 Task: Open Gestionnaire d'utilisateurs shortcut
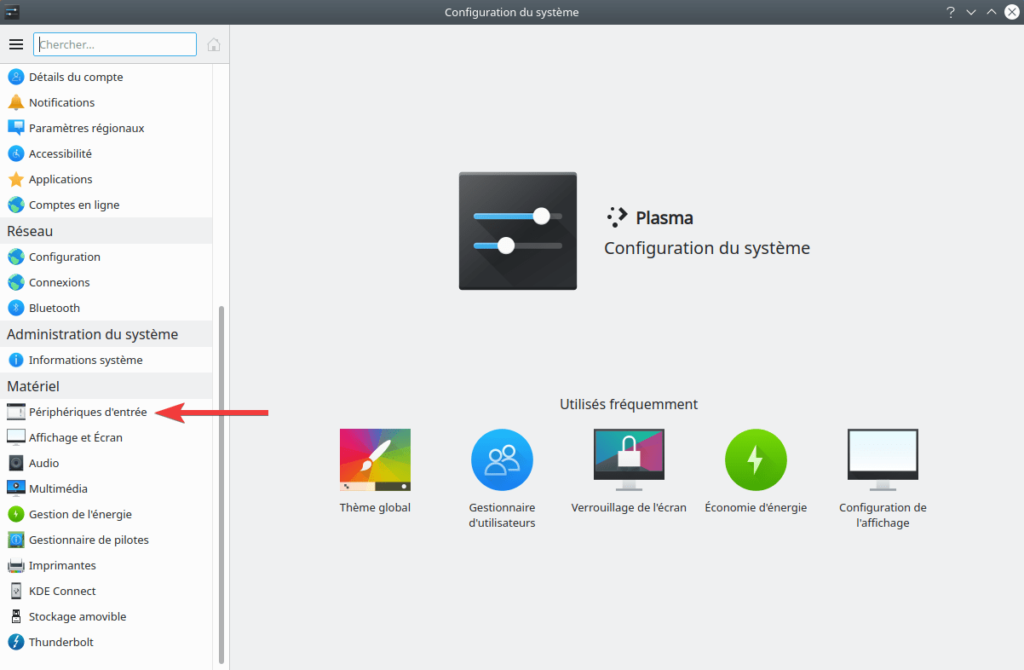pos(502,479)
